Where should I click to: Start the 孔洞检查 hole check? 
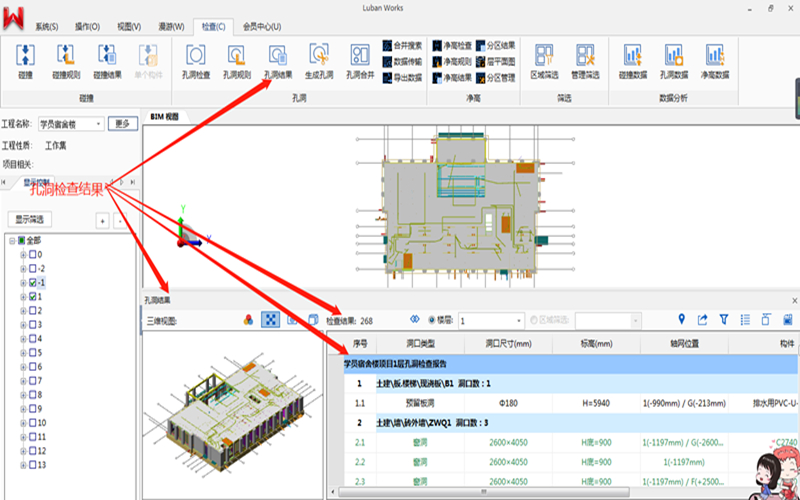tap(196, 61)
